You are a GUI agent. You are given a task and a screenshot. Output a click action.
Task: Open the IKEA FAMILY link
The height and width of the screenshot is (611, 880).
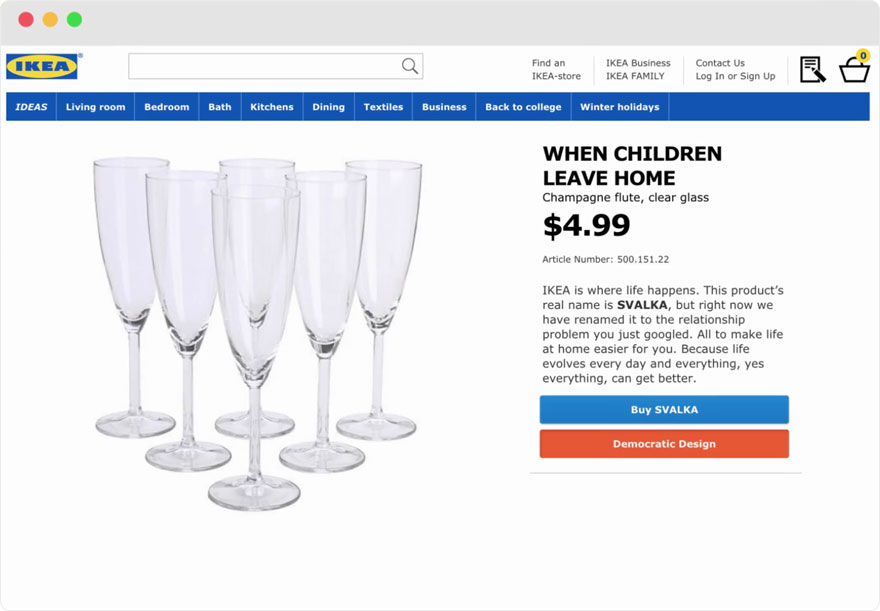click(x=635, y=76)
